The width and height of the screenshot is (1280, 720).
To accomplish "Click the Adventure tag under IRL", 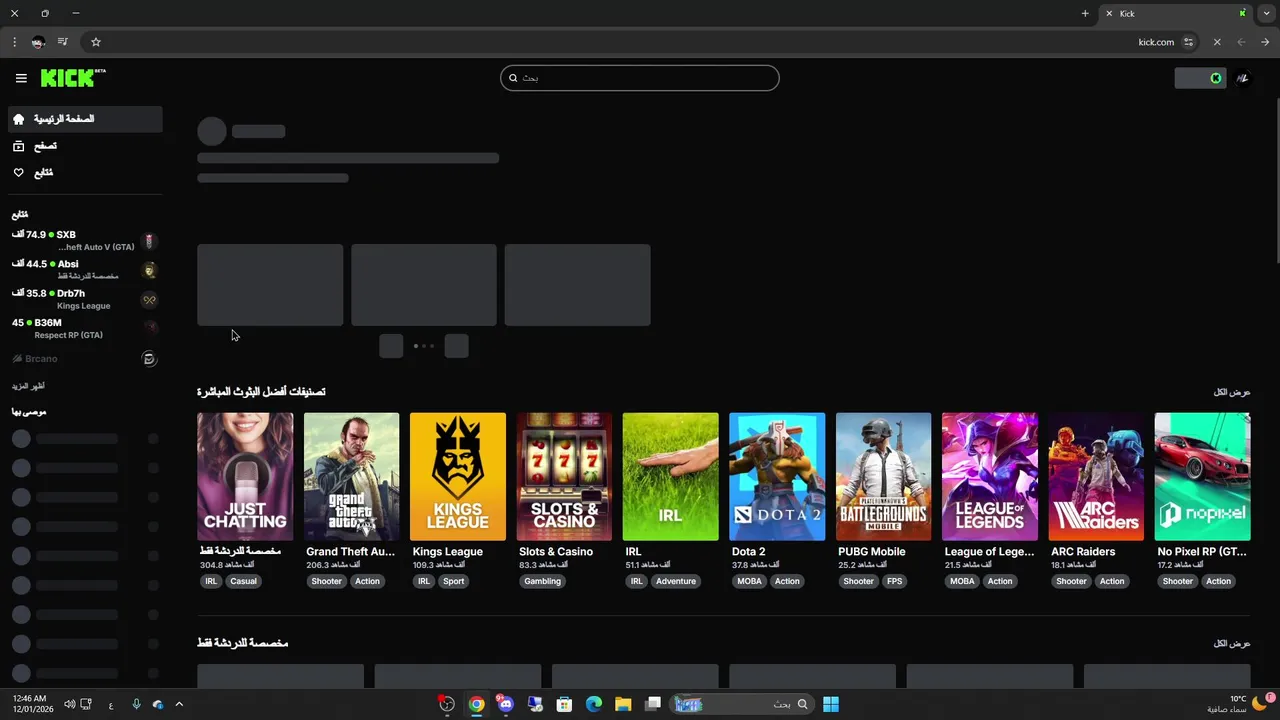I will tap(676, 581).
